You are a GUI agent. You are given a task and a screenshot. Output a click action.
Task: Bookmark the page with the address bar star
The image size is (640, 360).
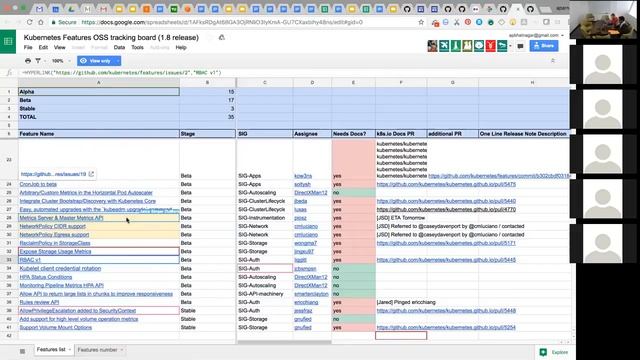pos(421,22)
